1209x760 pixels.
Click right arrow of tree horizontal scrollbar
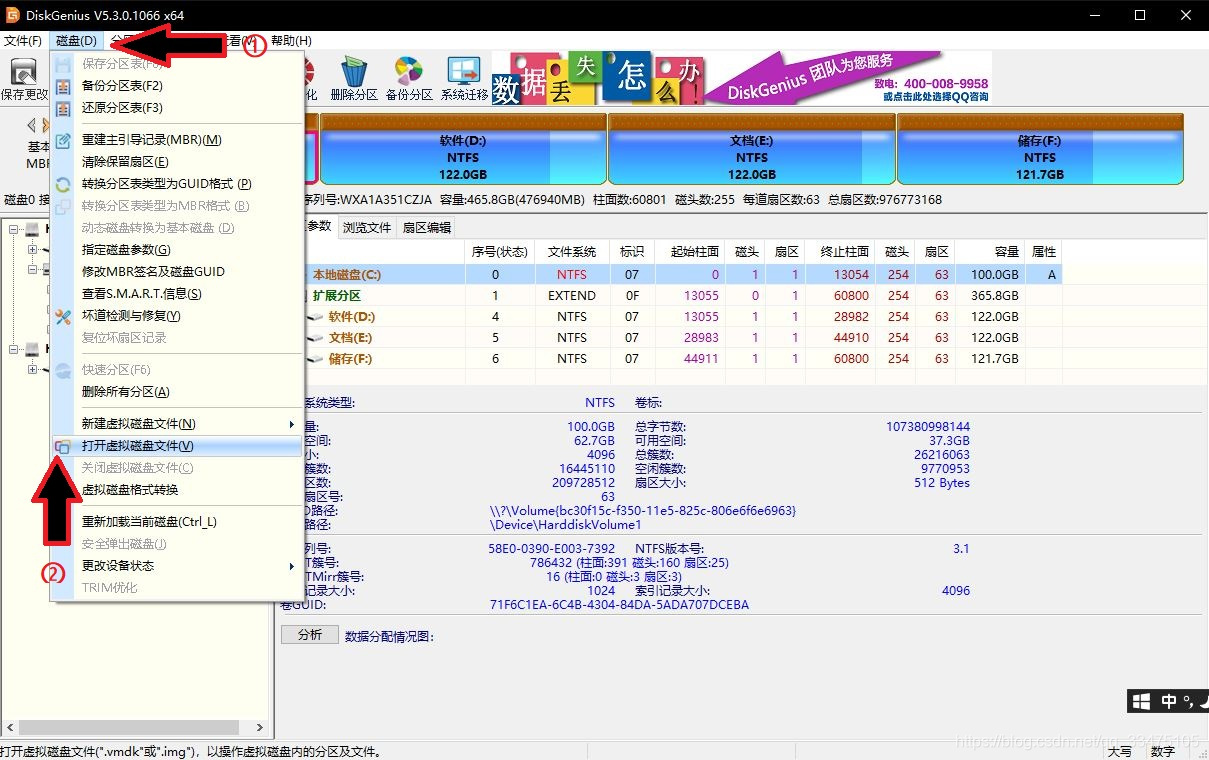261,728
